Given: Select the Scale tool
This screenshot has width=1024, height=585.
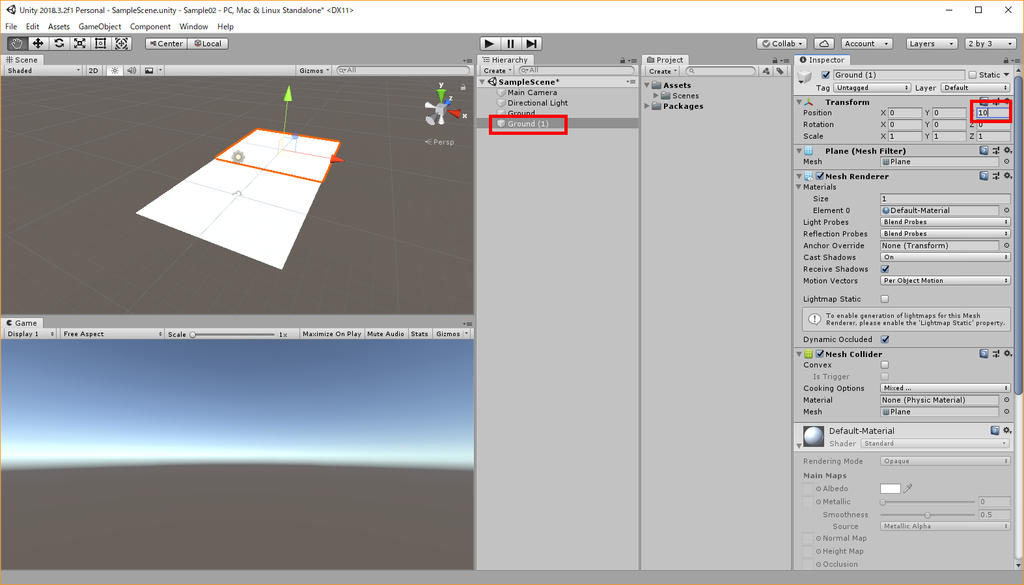Looking at the screenshot, I should [x=80, y=43].
